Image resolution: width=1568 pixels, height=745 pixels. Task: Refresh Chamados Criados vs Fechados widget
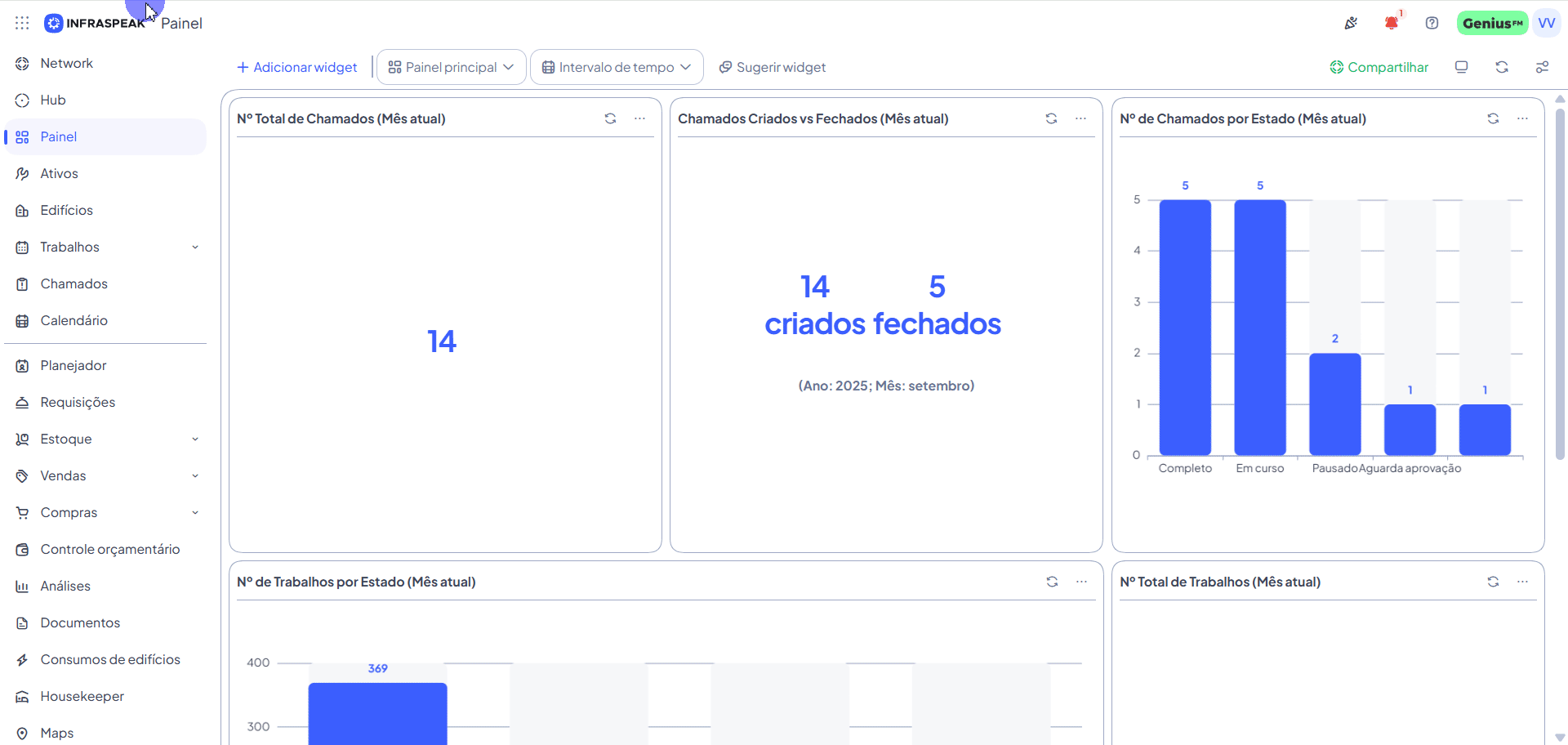point(1051,118)
